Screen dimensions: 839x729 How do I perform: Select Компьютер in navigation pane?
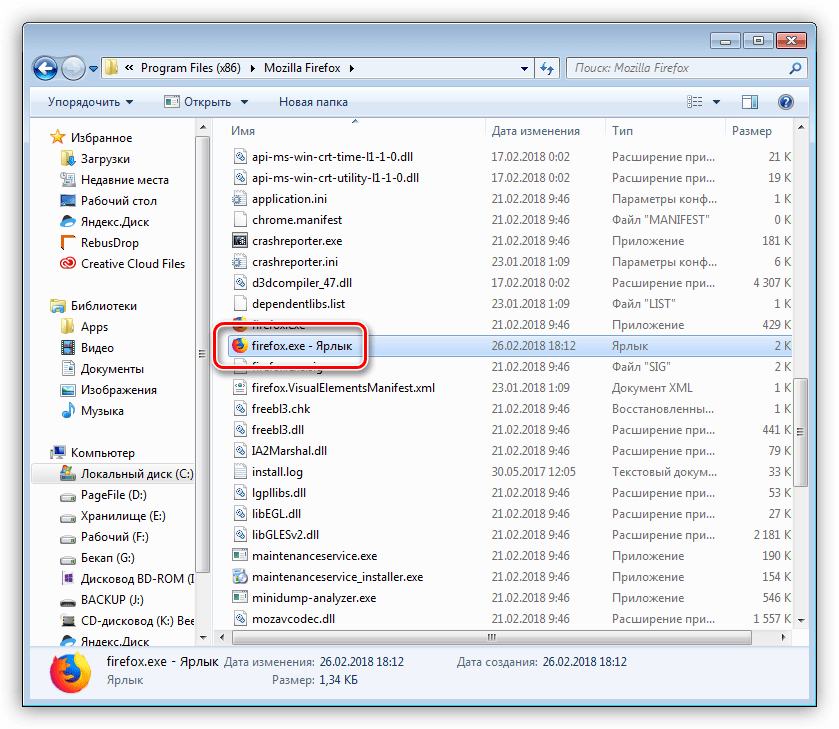pyautogui.click(x=102, y=453)
